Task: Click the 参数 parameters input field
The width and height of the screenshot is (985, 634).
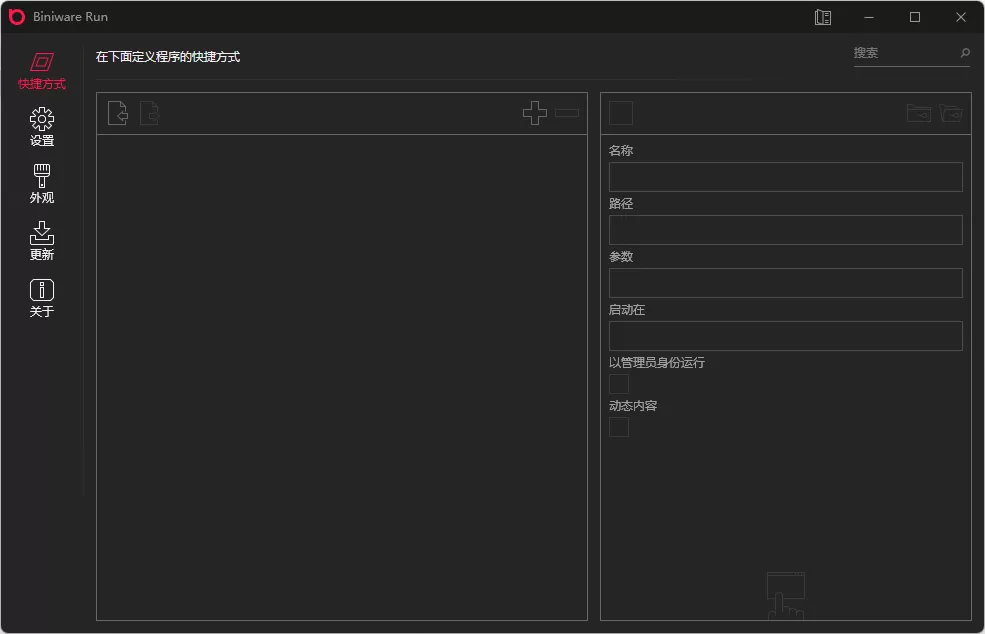Action: click(x=785, y=283)
